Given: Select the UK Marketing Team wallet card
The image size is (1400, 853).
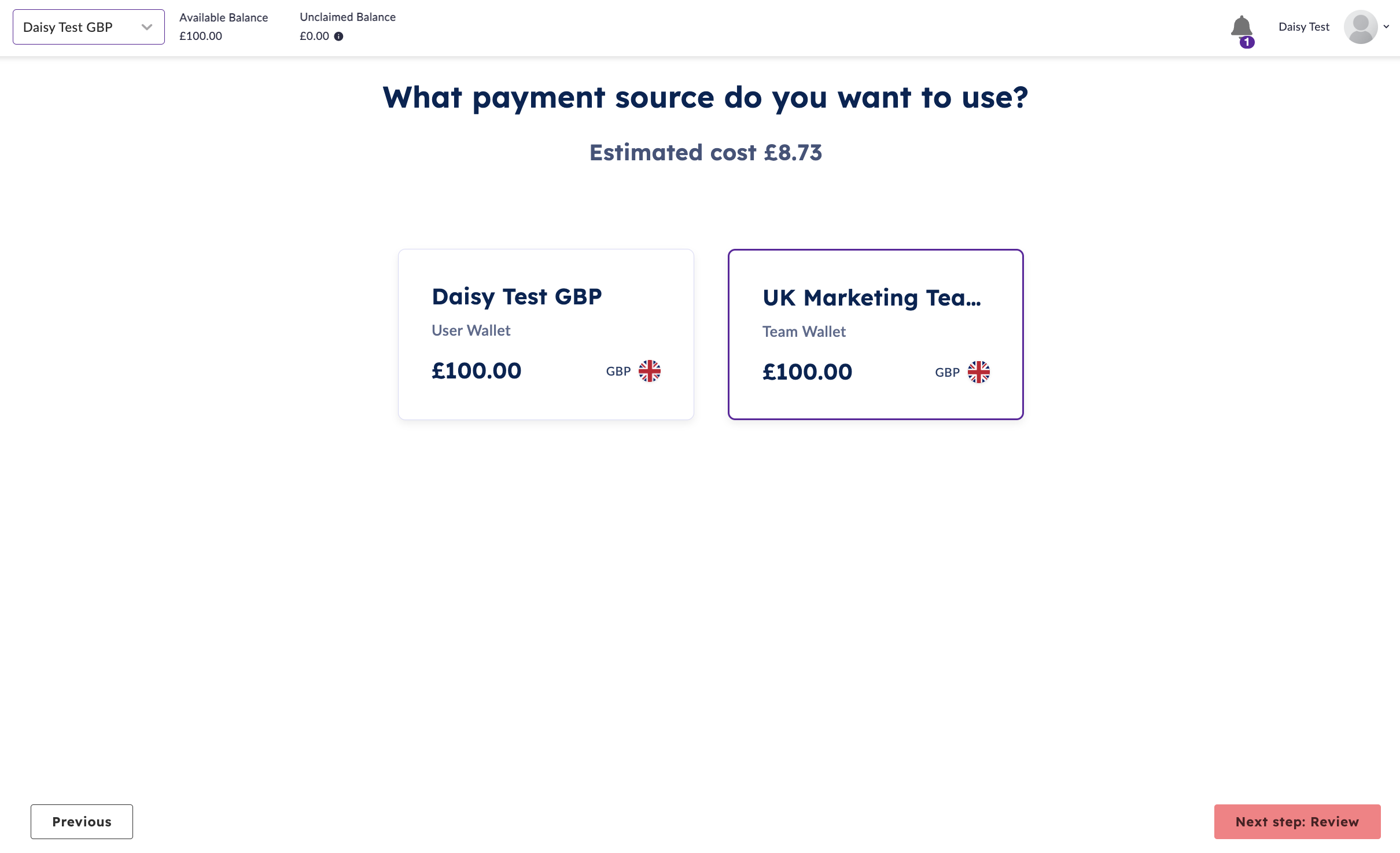Looking at the screenshot, I should tap(875, 334).
